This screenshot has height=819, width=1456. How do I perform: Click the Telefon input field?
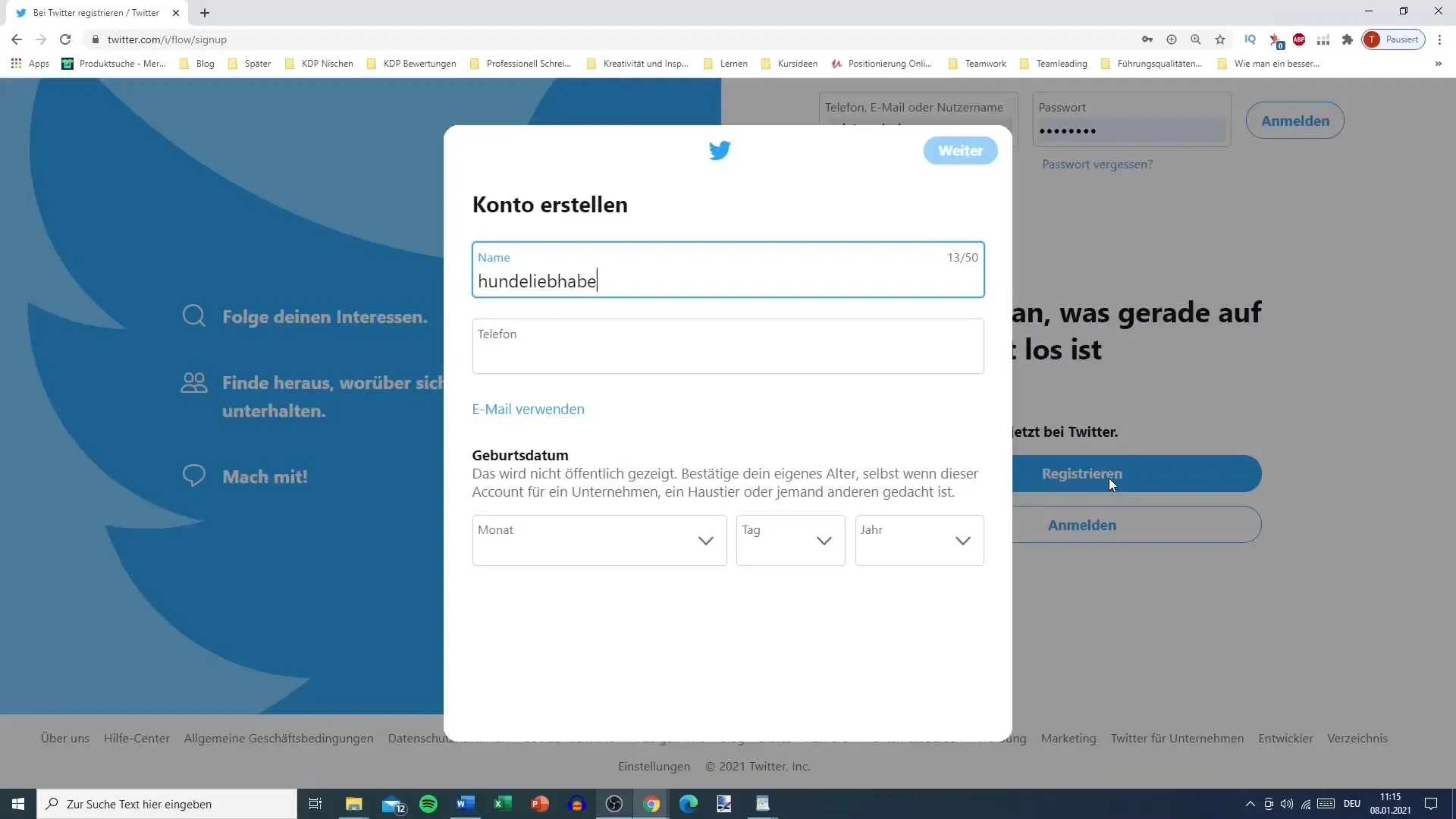click(x=728, y=346)
